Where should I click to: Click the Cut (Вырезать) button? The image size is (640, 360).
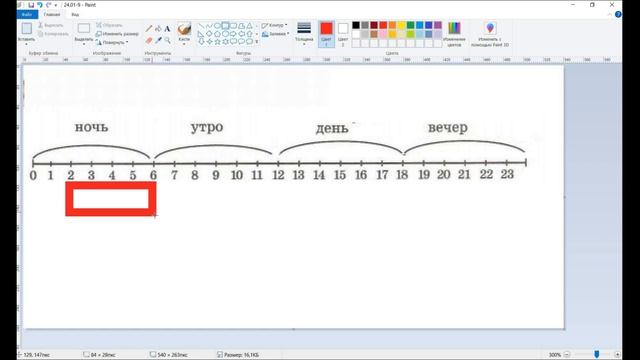pos(51,25)
